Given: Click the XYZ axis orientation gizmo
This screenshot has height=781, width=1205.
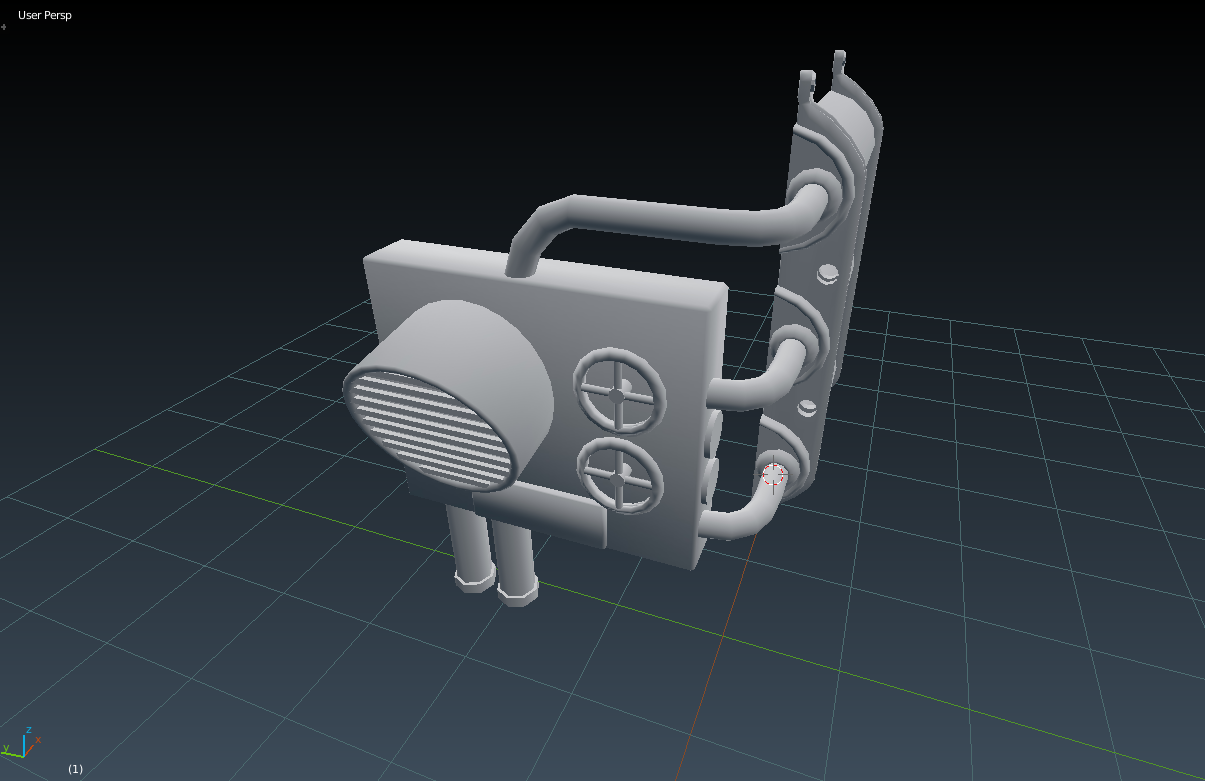Looking at the screenshot, I should click(x=22, y=743).
